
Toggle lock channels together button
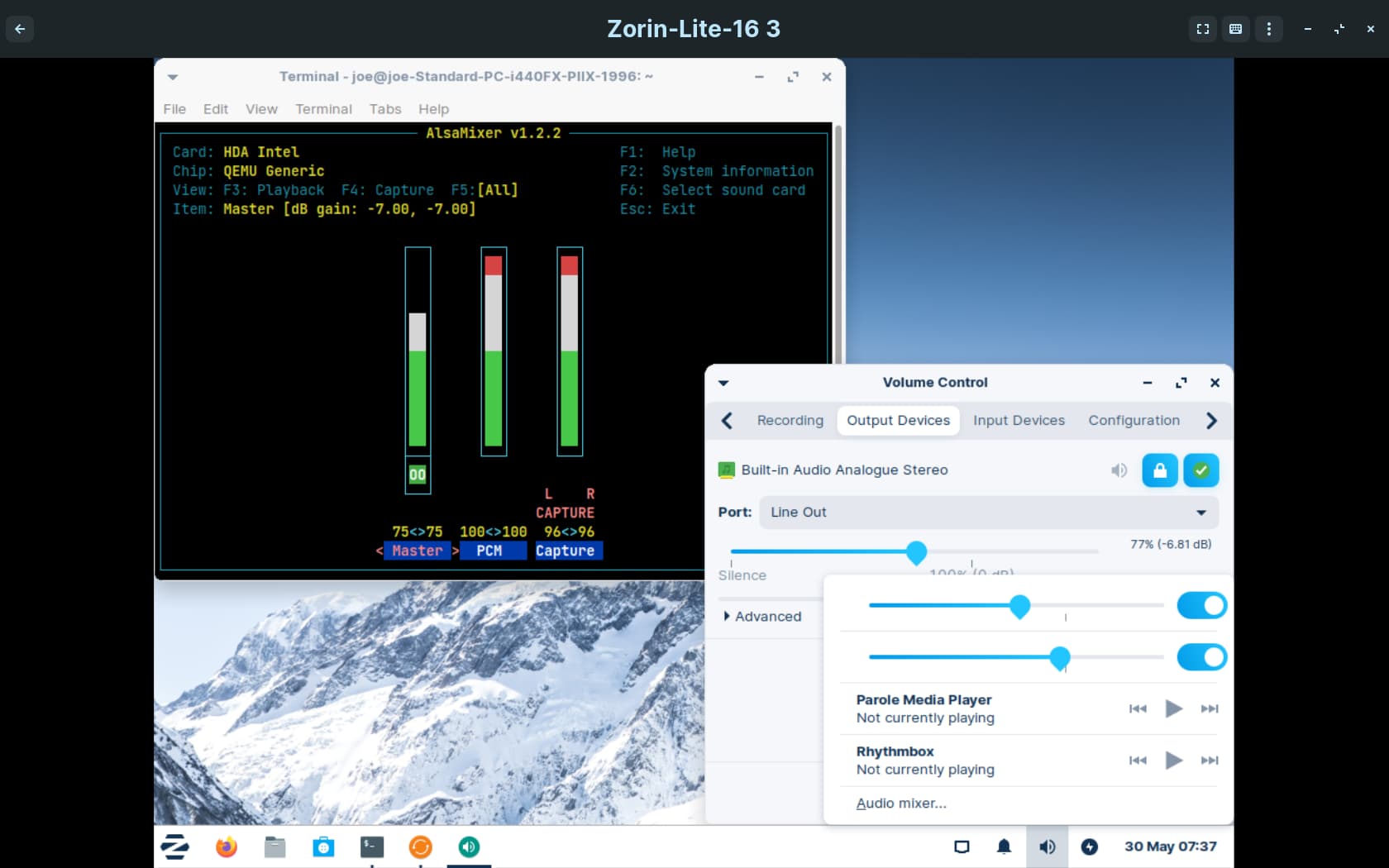coord(1160,470)
